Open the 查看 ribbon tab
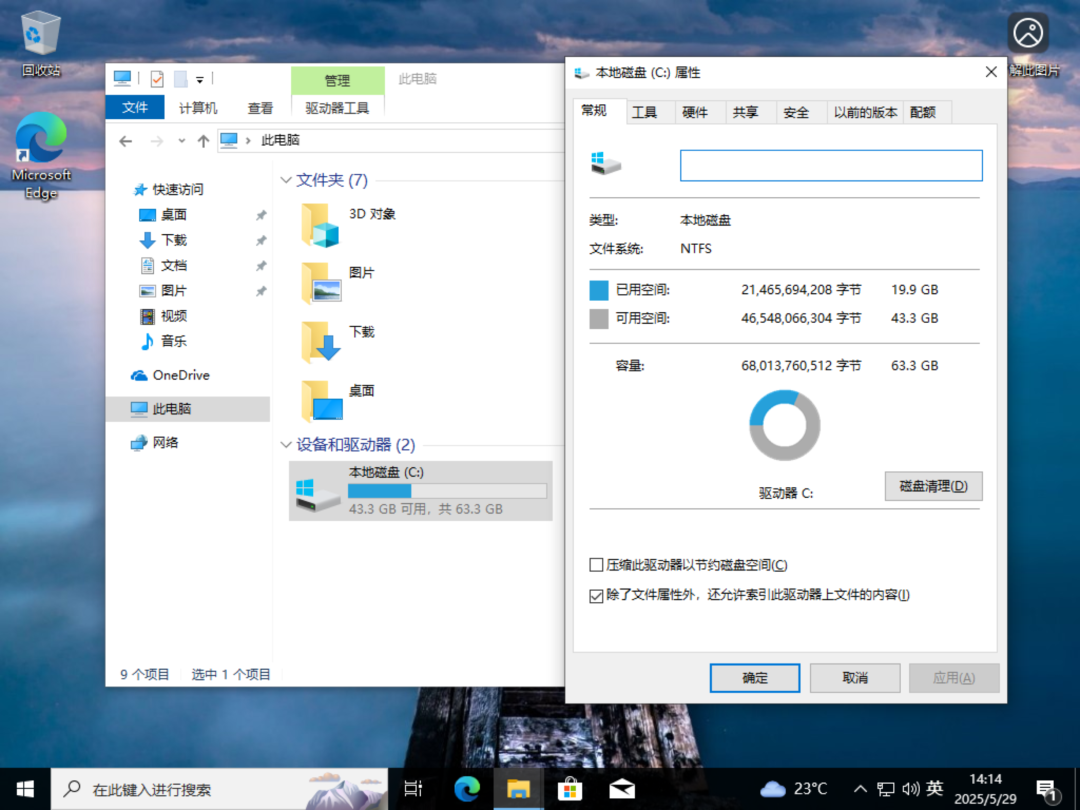The image size is (1080, 810). point(260,108)
